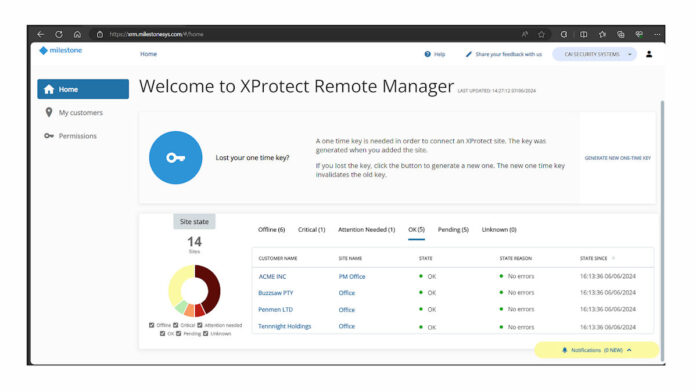Click the light green donut chart segment
696x392 pixels.
[181, 307]
